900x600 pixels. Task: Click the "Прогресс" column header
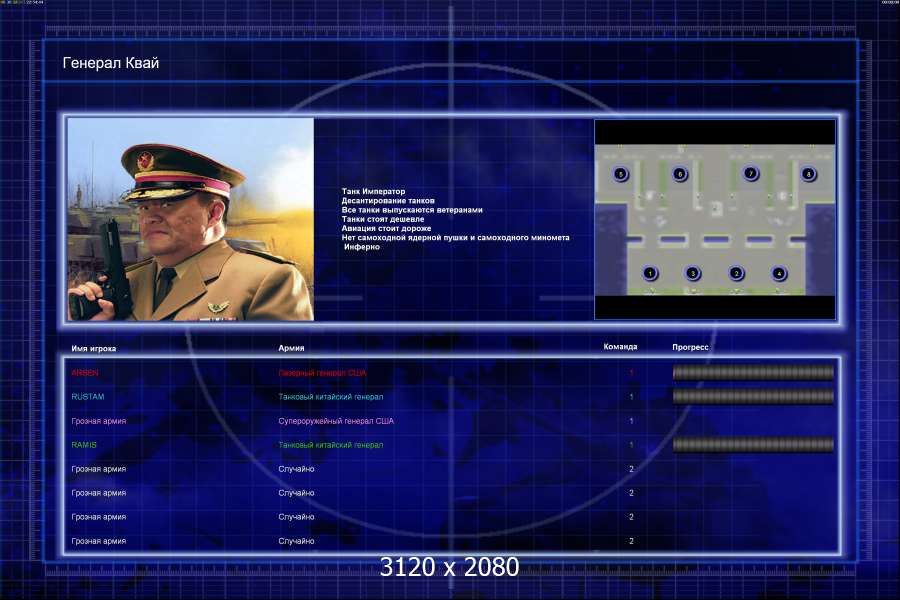690,347
